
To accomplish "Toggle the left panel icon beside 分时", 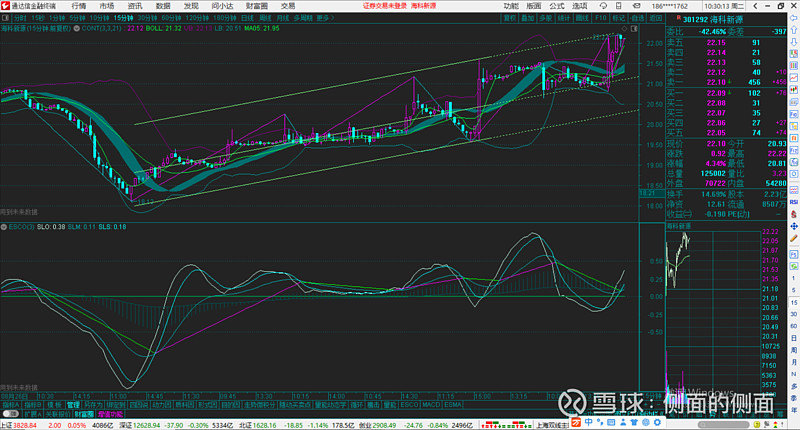I will pyautogui.click(x=6, y=18).
